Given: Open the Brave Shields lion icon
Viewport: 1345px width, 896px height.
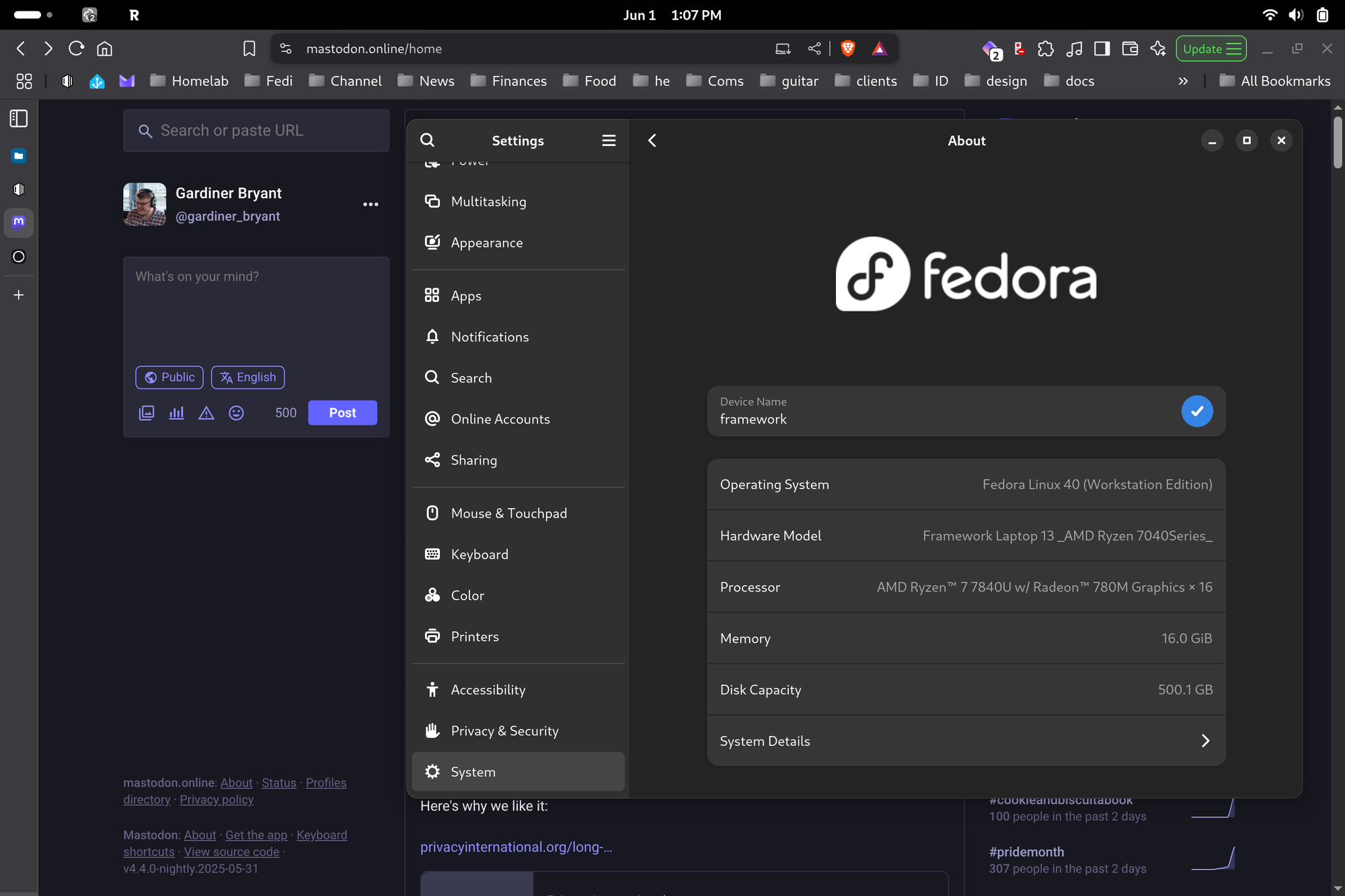Looking at the screenshot, I should coord(848,48).
